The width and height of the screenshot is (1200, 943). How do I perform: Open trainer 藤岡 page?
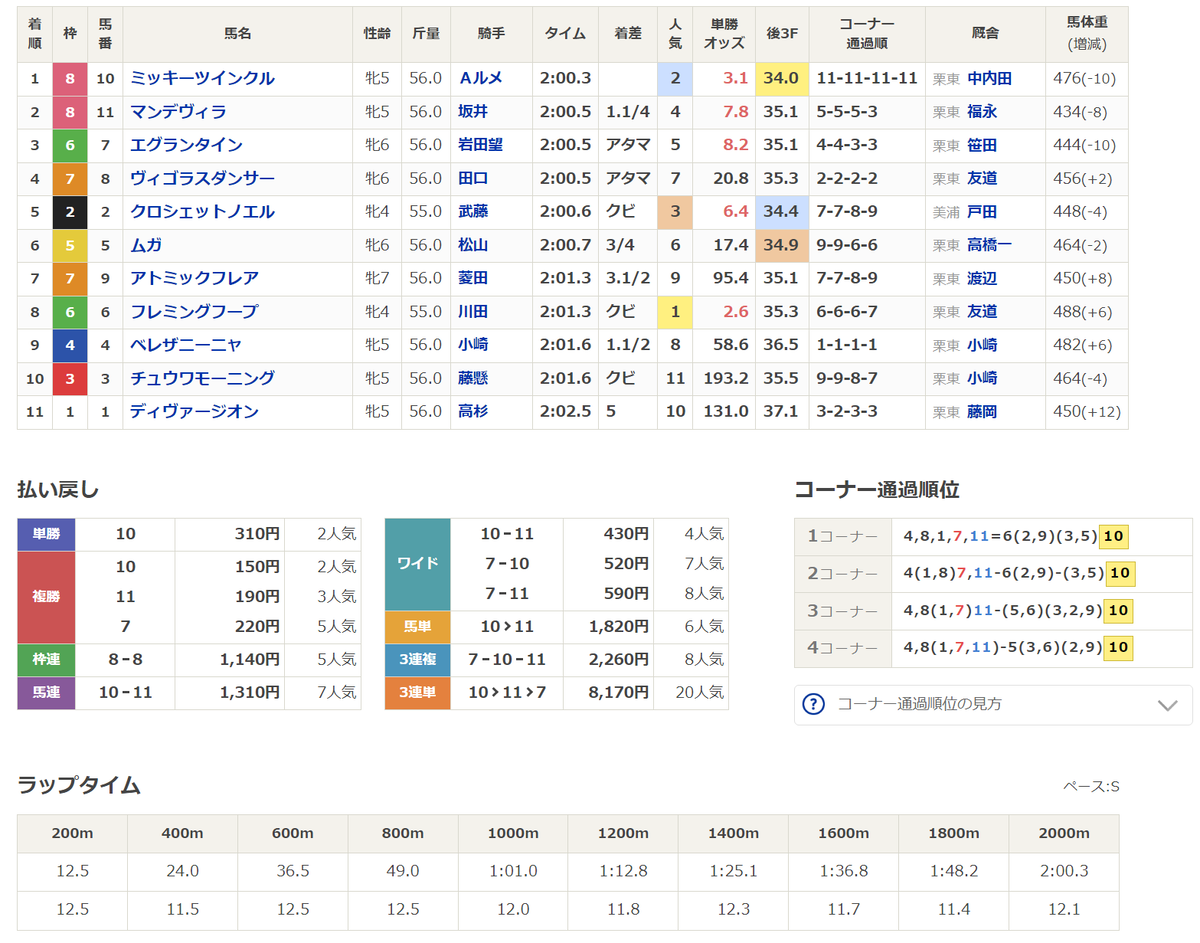[982, 412]
